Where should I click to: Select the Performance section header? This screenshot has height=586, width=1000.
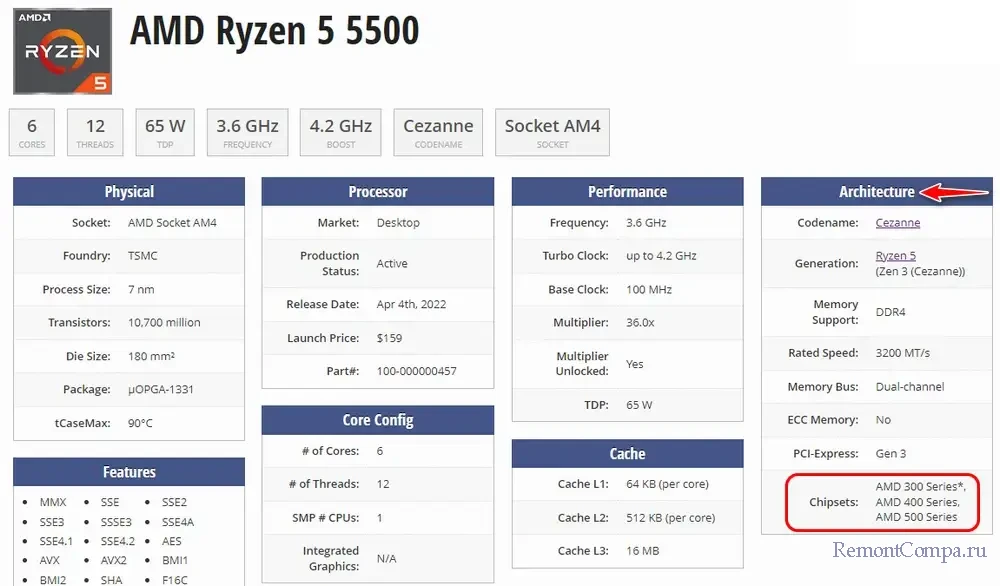coord(627,192)
